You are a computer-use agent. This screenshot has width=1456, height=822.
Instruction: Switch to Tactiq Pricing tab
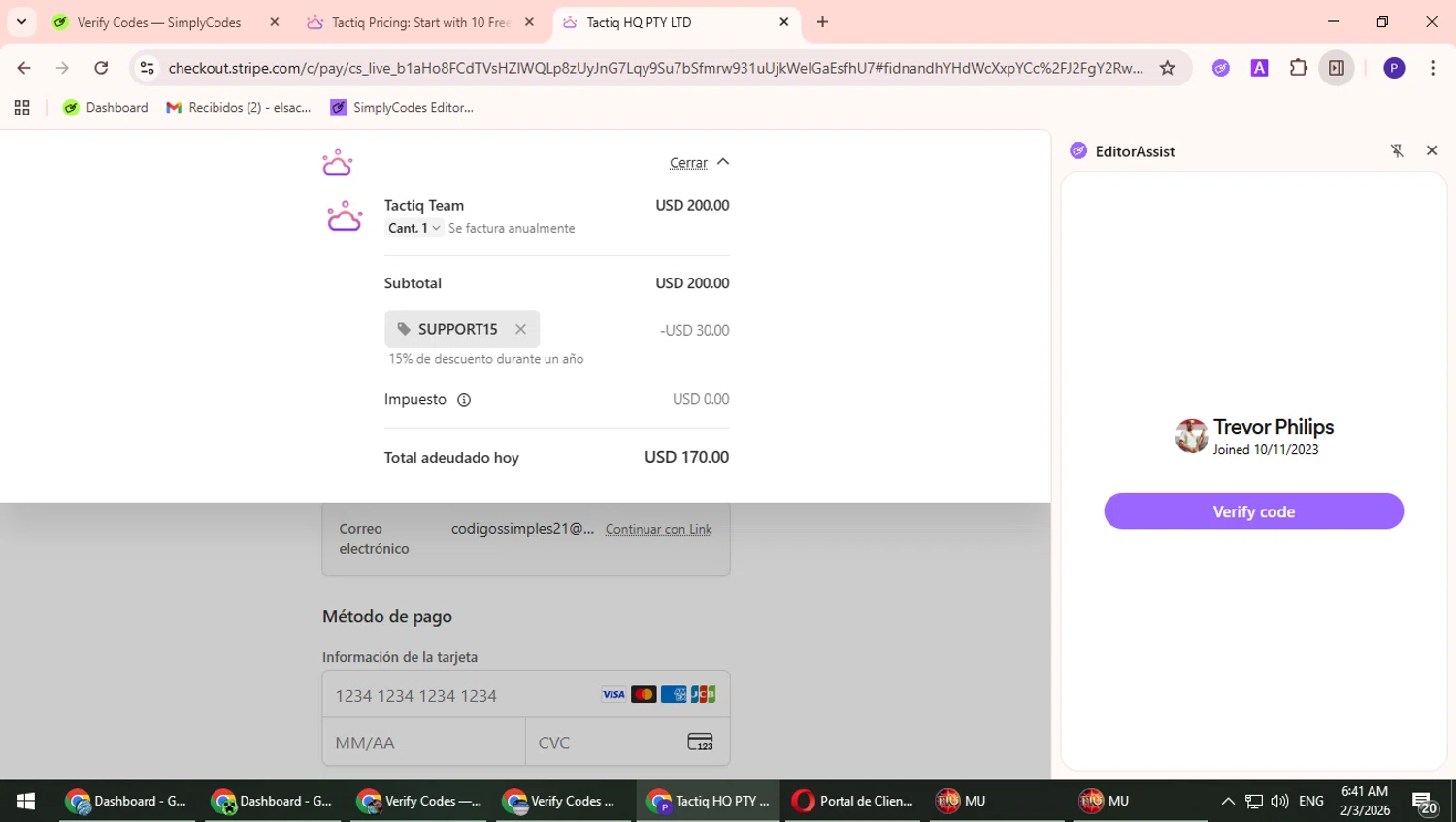tap(420, 22)
